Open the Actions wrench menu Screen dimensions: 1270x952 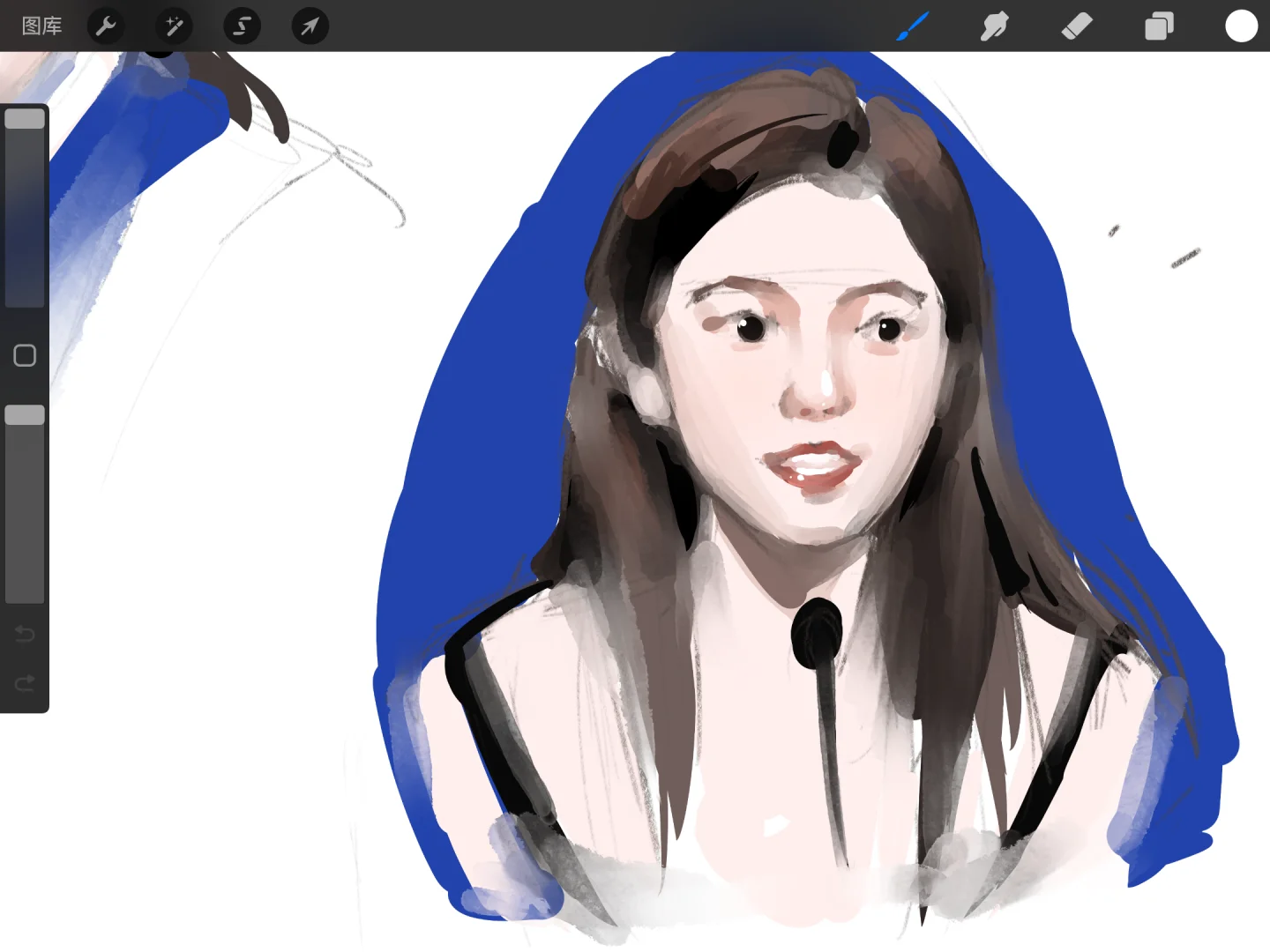[x=106, y=26]
